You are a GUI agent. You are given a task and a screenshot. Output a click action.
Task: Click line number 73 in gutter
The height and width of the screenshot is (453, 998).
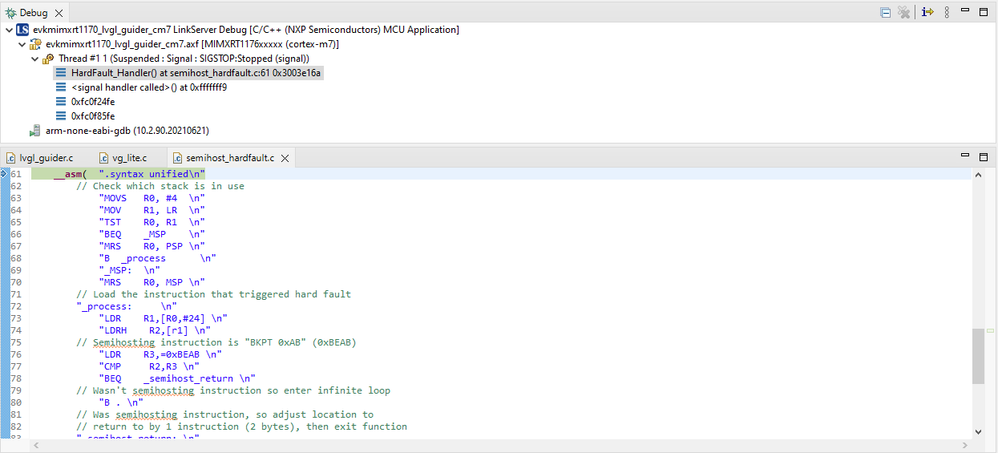16,318
